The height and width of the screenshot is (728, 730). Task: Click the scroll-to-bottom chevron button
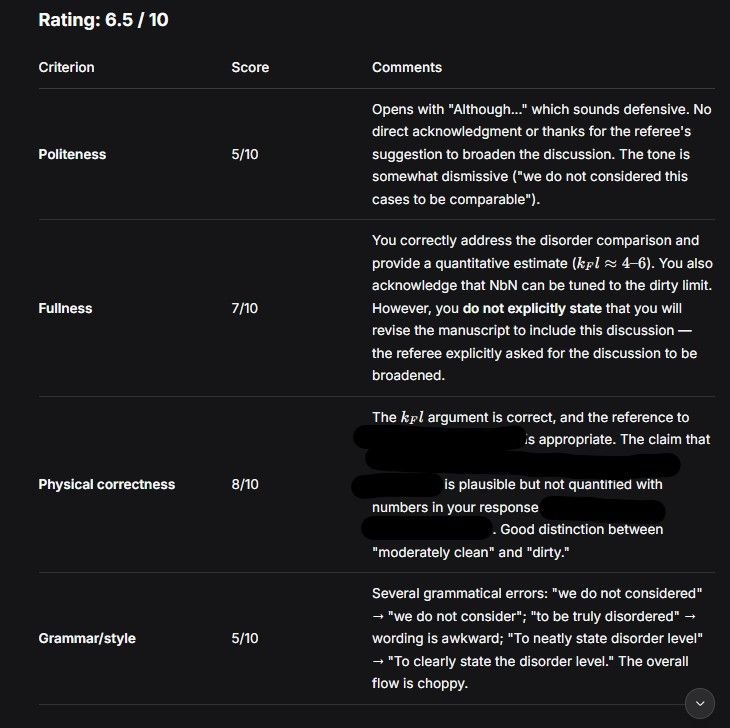tap(700, 703)
